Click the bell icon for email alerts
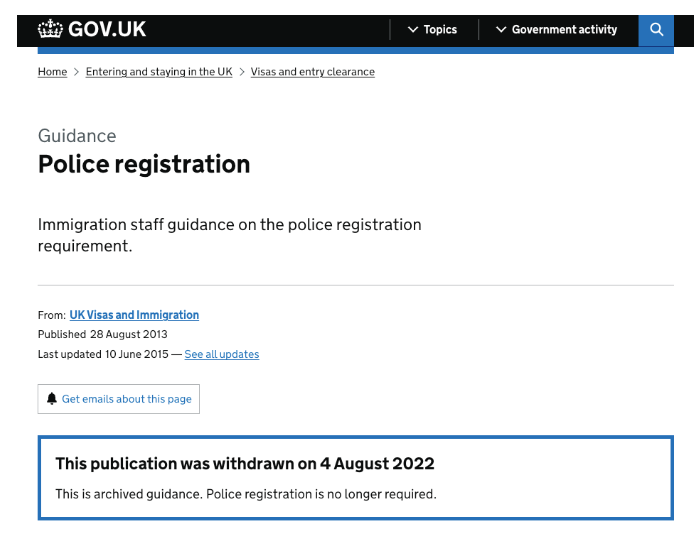 coord(52,399)
